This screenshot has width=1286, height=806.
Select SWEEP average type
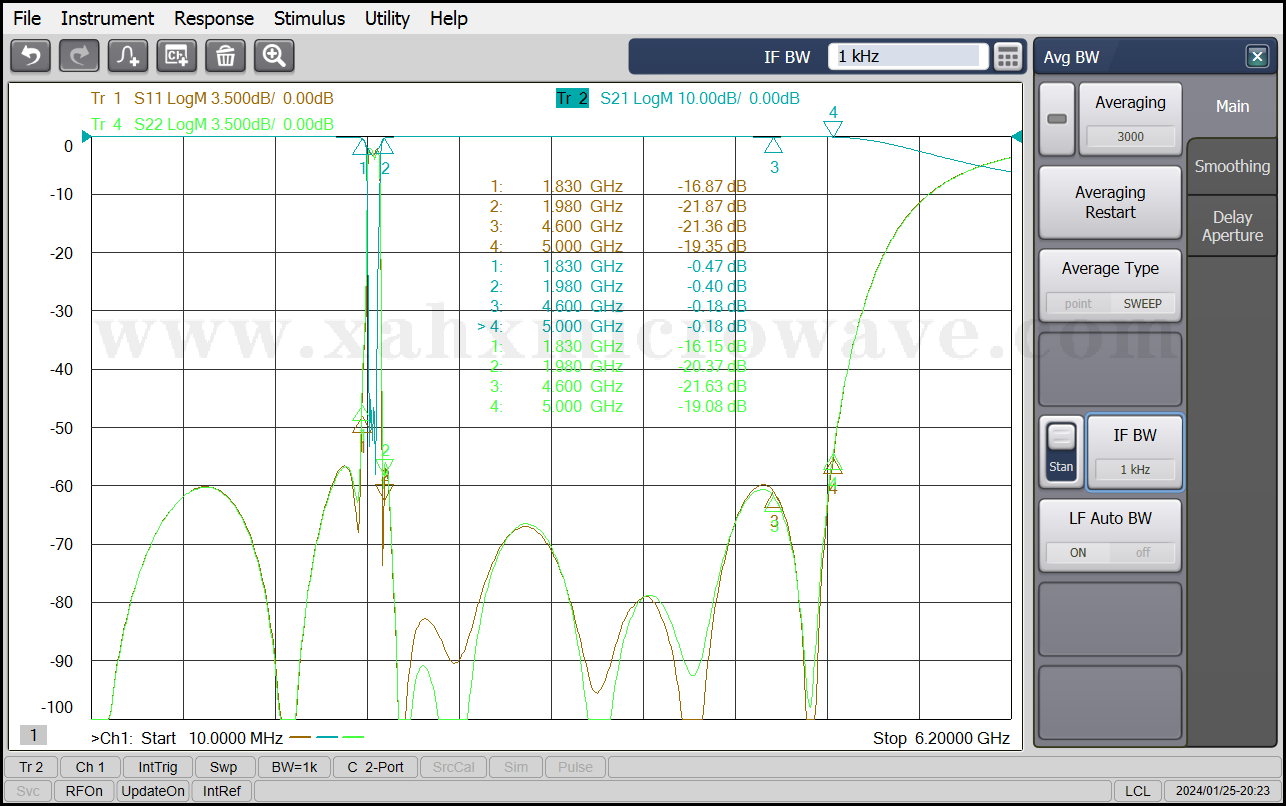(1143, 303)
